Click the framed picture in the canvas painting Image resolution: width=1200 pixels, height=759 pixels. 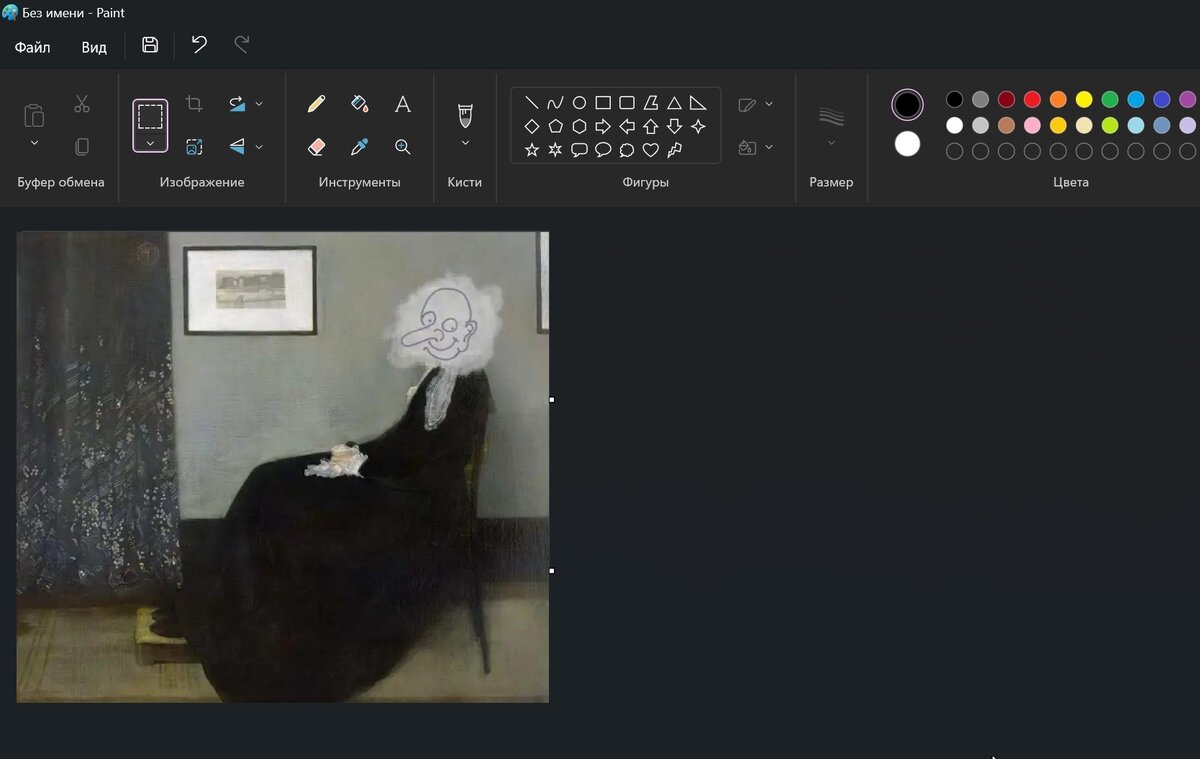(251, 290)
